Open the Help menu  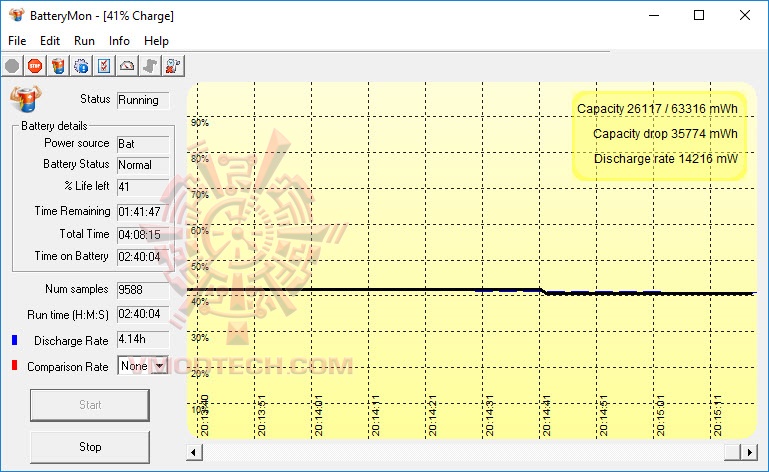(x=156, y=41)
